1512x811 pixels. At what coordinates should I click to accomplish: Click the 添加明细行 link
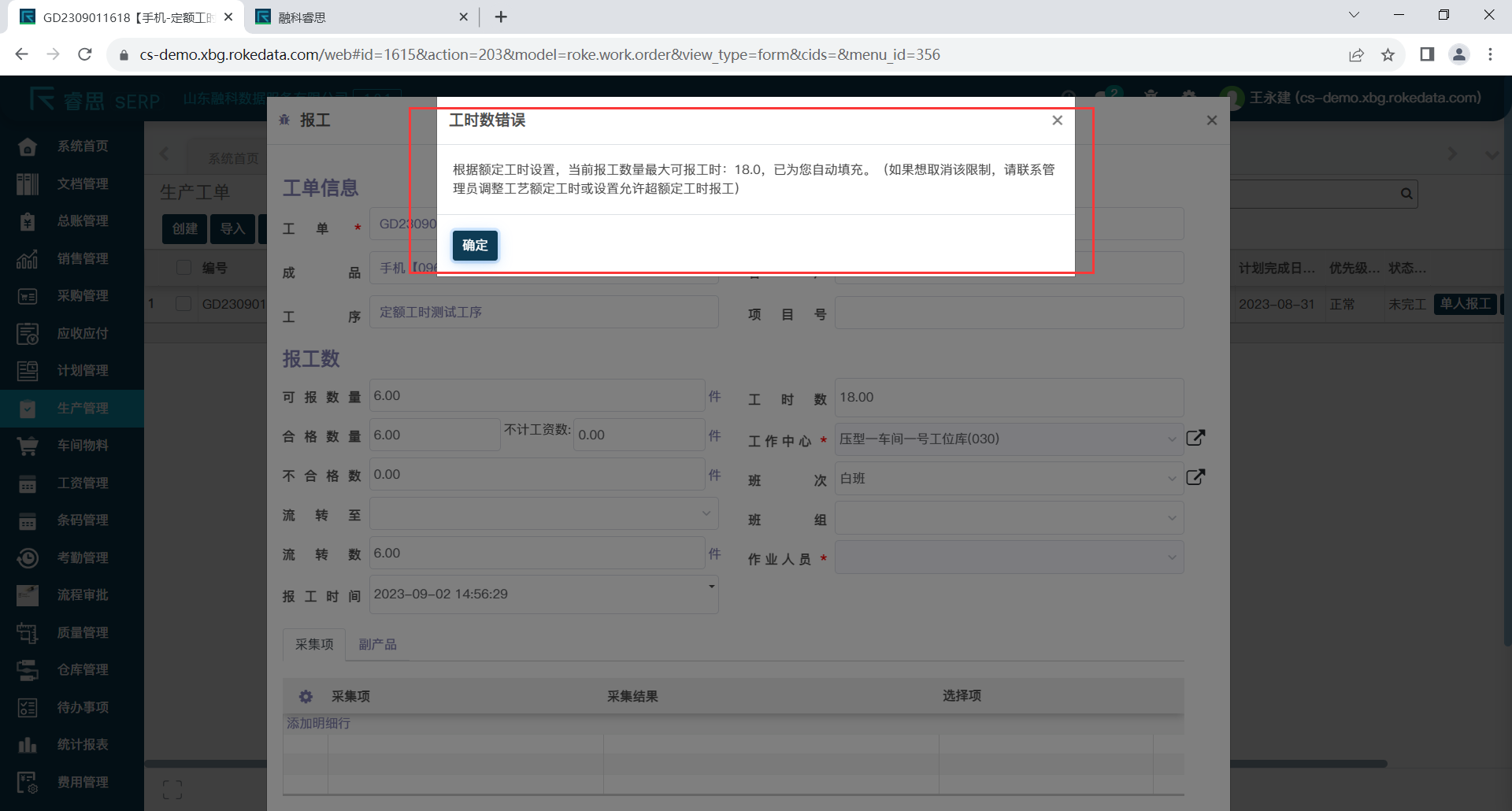(x=318, y=724)
